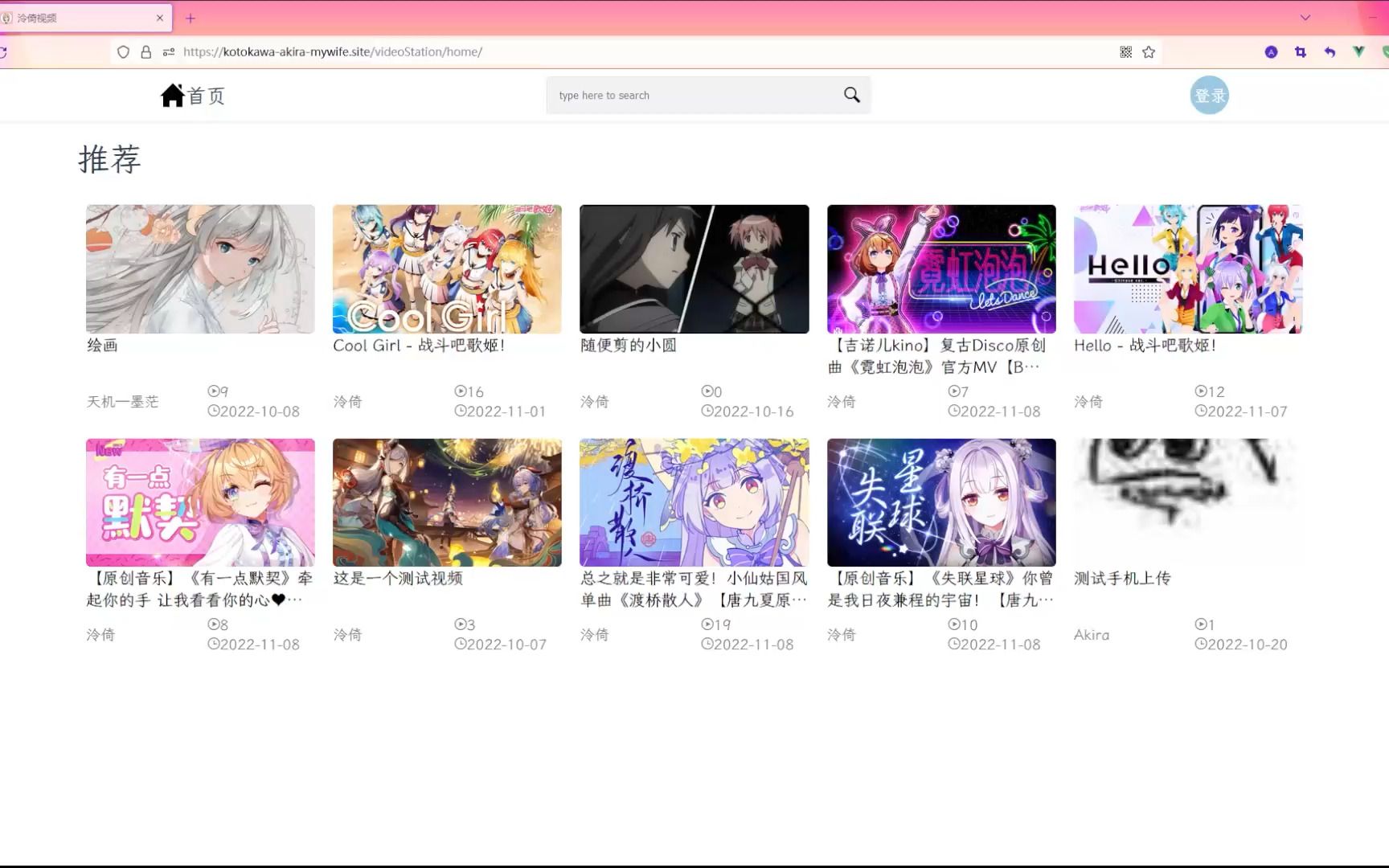
Task: Open the 有一点默契 video thumbnail
Action: point(200,502)
